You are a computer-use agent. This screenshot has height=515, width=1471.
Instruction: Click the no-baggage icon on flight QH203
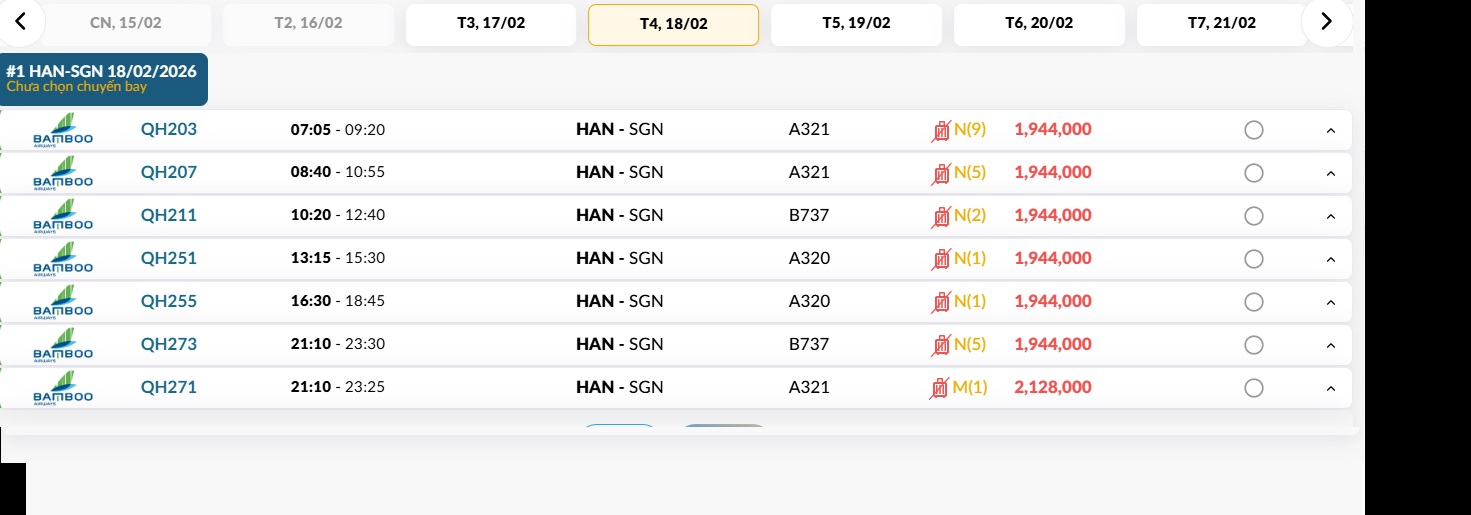[x=940, y=130]
